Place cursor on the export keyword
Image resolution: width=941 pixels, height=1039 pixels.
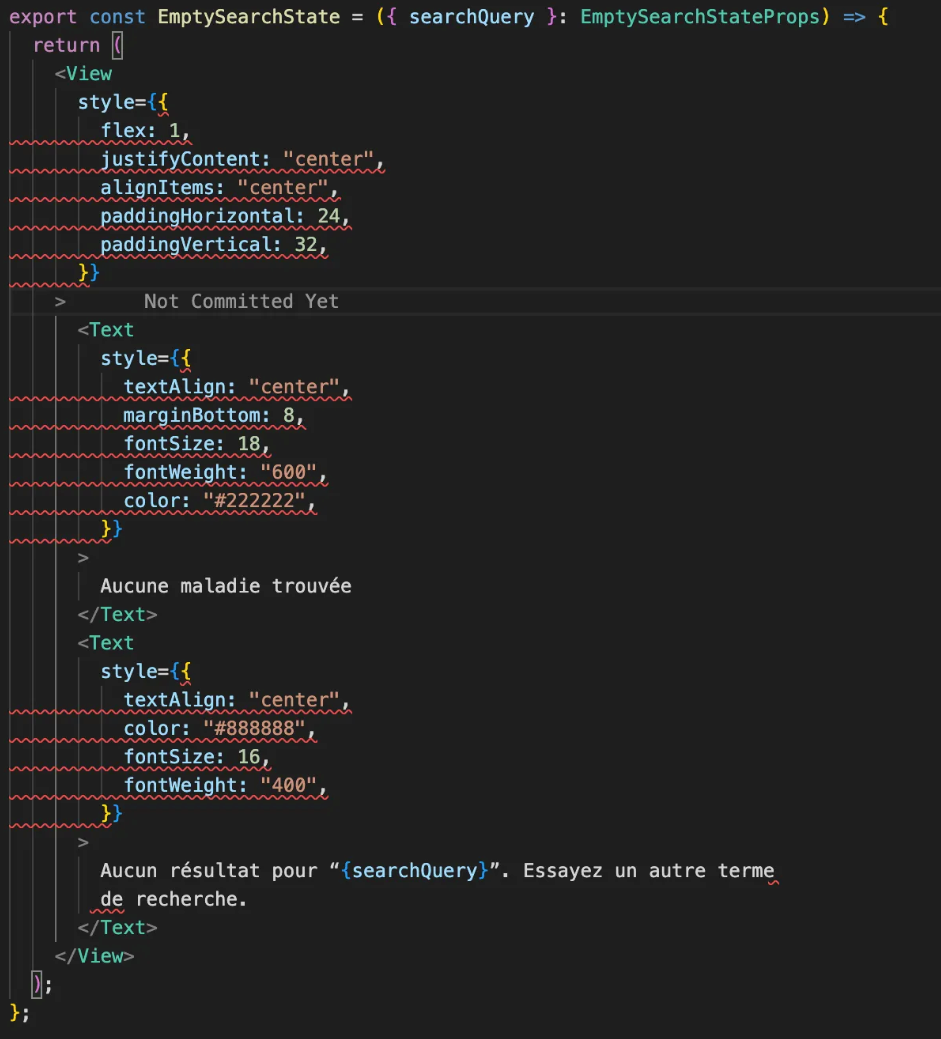(43, 17)
